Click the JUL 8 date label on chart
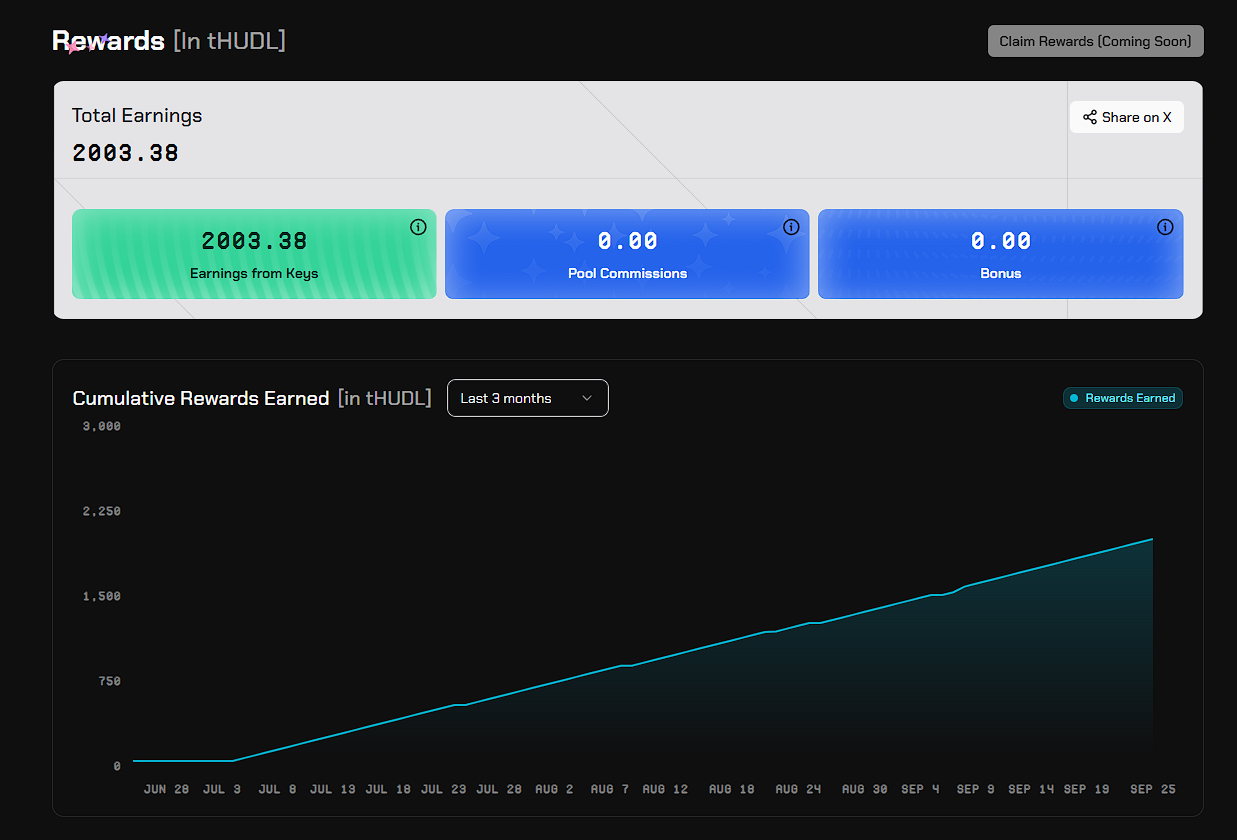The width and height of the screenshot is (1237, 840). 277,789
